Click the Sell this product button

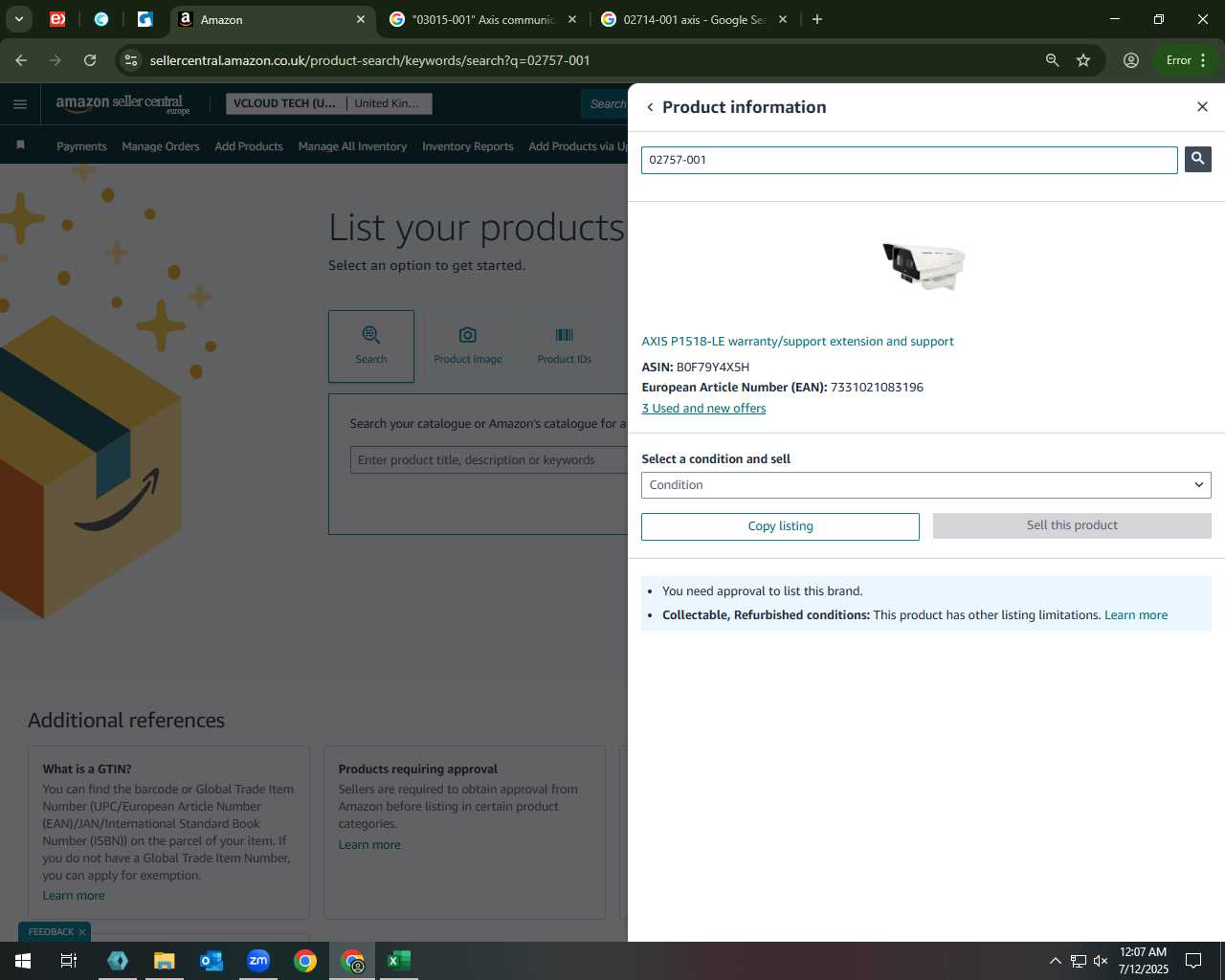pos(1072,525)
